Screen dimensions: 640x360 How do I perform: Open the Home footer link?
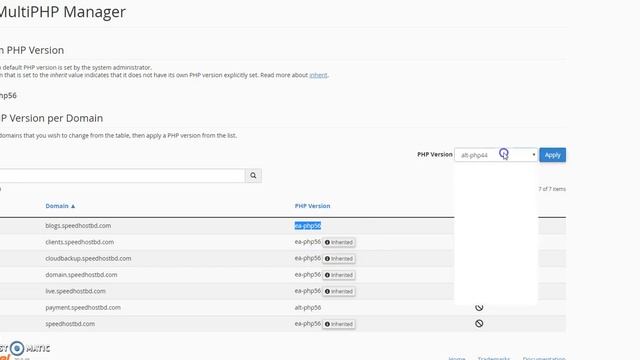(x=457, y=358)
